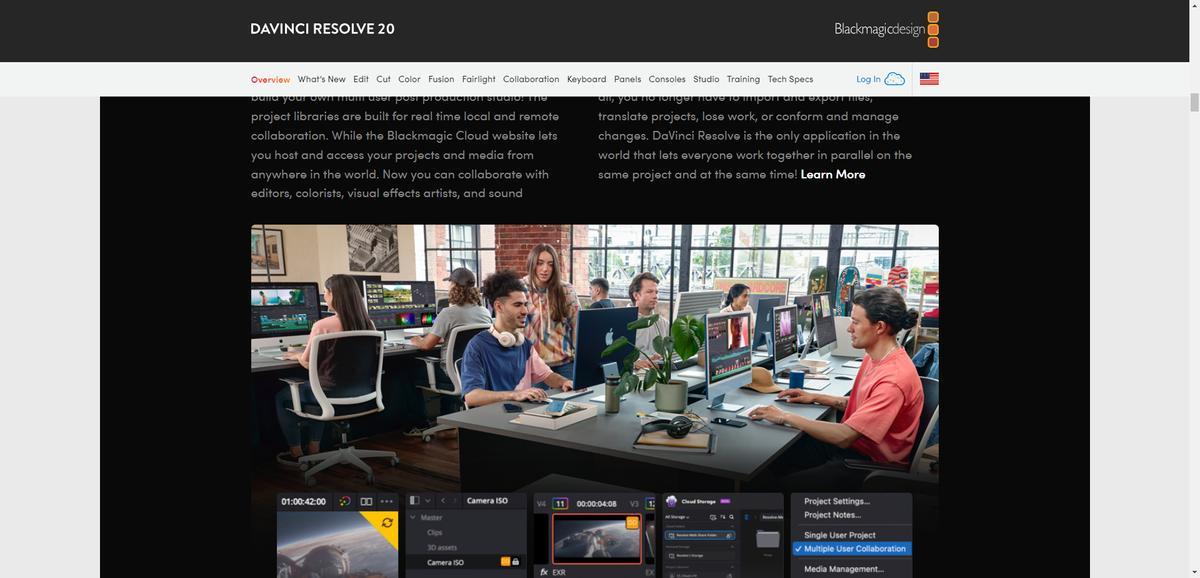The width and height of the screenshot is (1200, 578).
Task: Click the lock icon on Camera ISO bin
Action: (516, 562)
